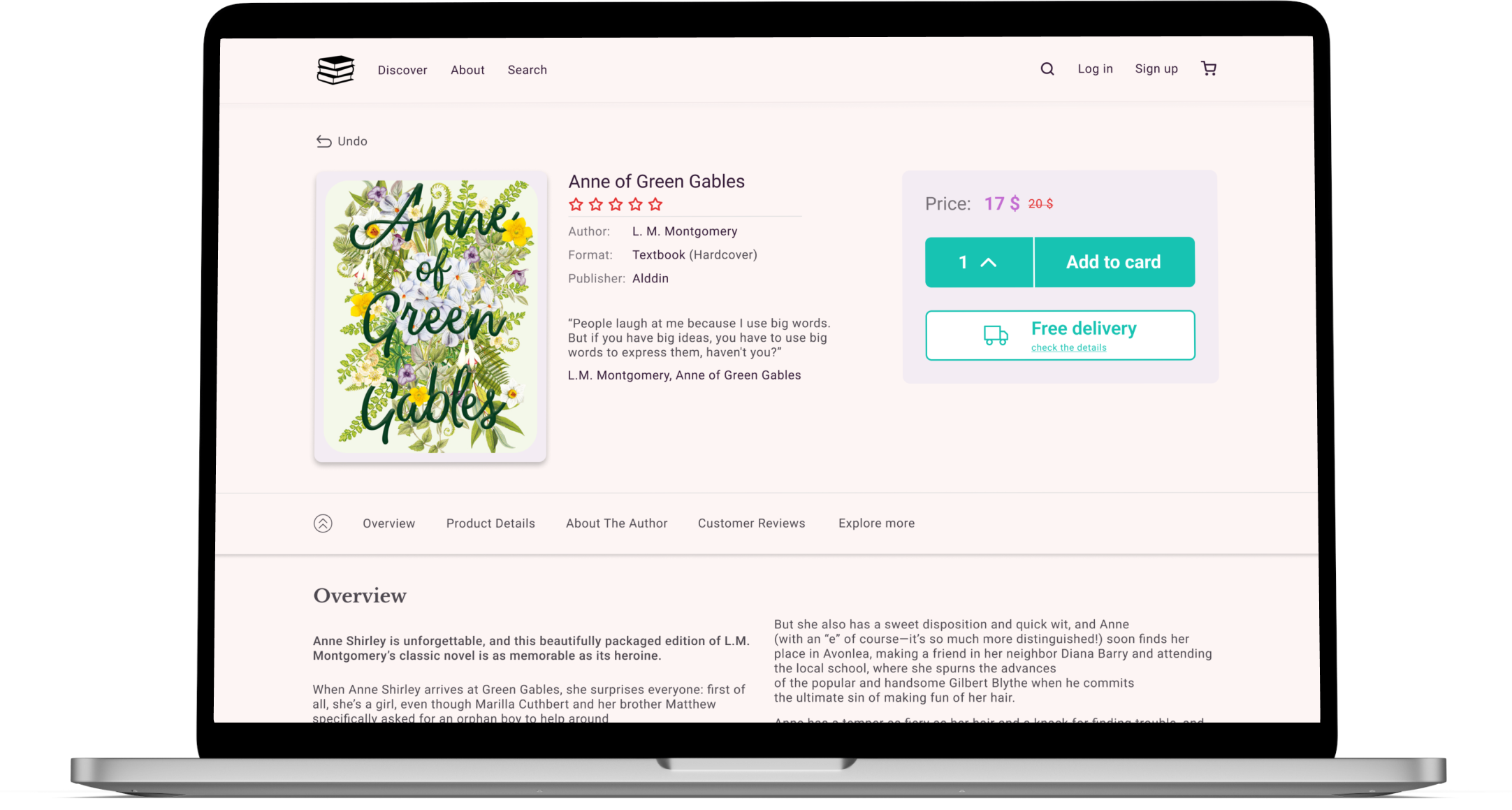
Task: Click the Log in link
Action: coord(1095,68)
